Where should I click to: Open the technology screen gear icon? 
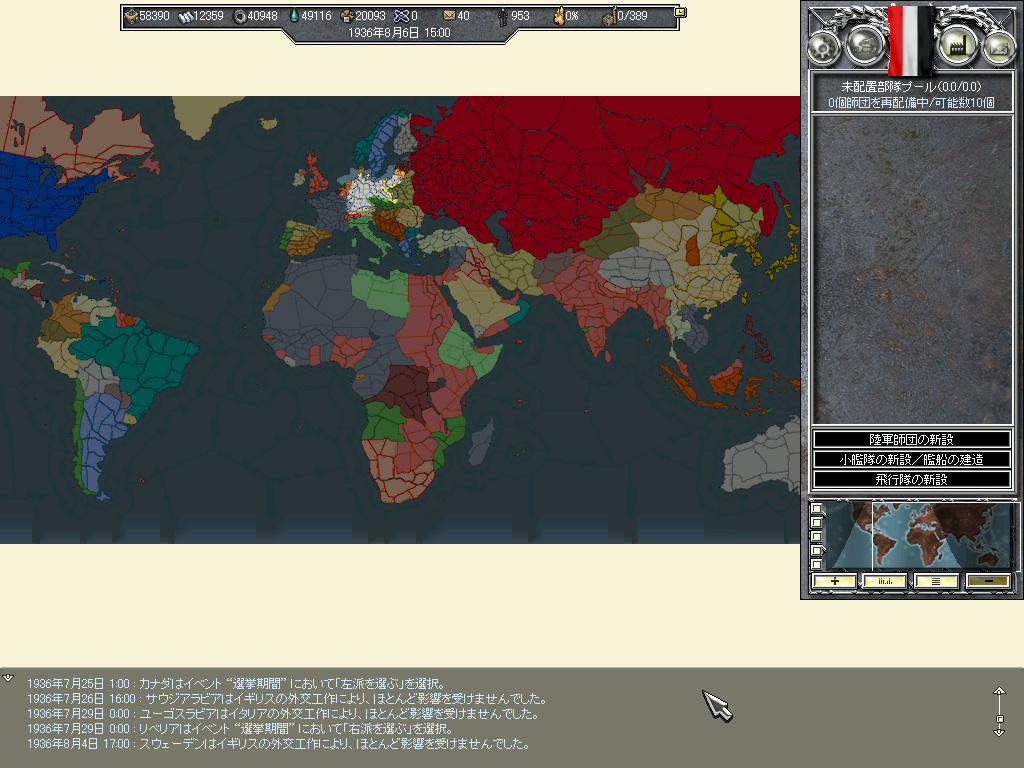pos(824,48)
